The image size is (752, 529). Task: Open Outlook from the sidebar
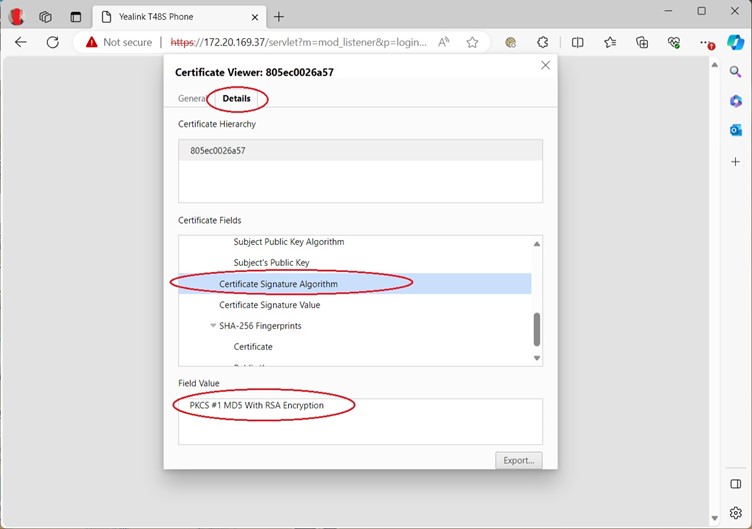click(735, 131)
